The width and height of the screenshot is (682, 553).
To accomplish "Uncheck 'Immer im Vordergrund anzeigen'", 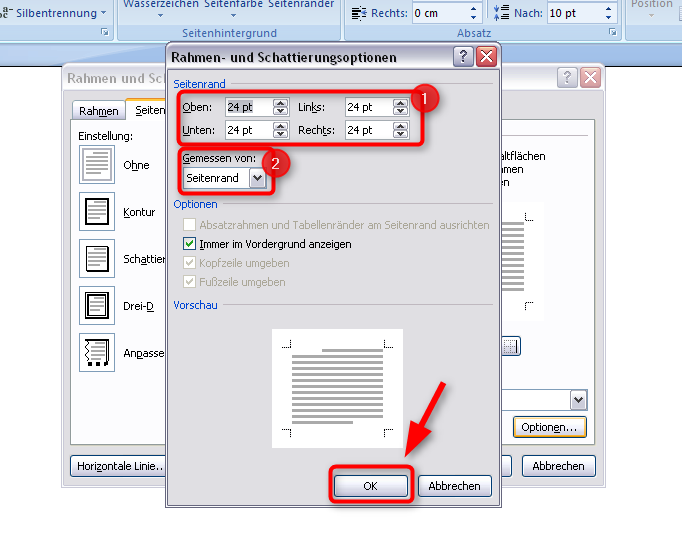I will [x=190, y=244].
